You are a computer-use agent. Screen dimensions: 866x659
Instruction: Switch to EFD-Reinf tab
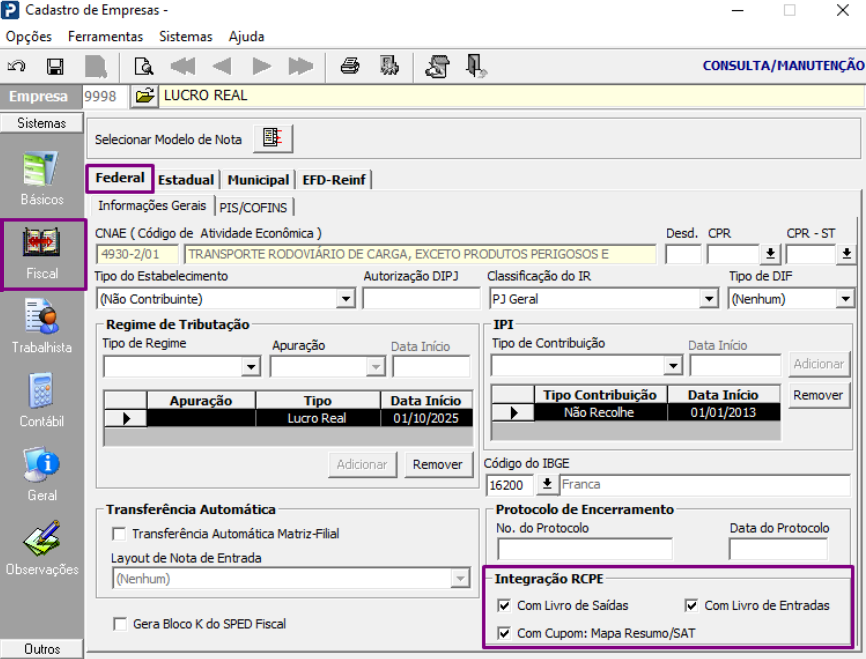click(x=334, y=180)
